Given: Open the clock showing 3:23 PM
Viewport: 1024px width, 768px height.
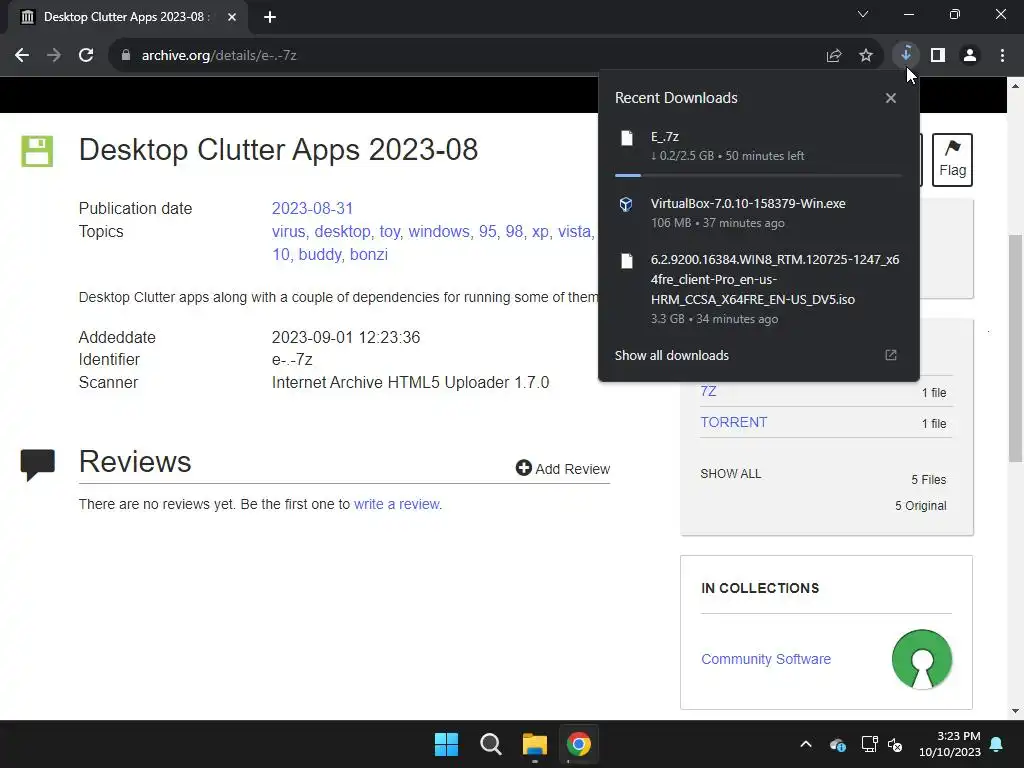Looking at the screenshot, I should [950, 744].
